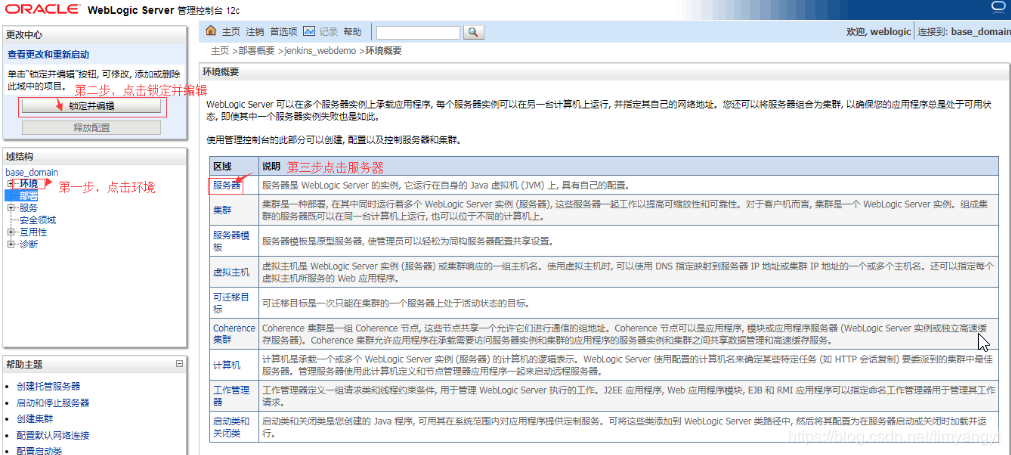Screen dimensions: 1011x455
Task: Open the 工作管理器 link
Action: 231,395
